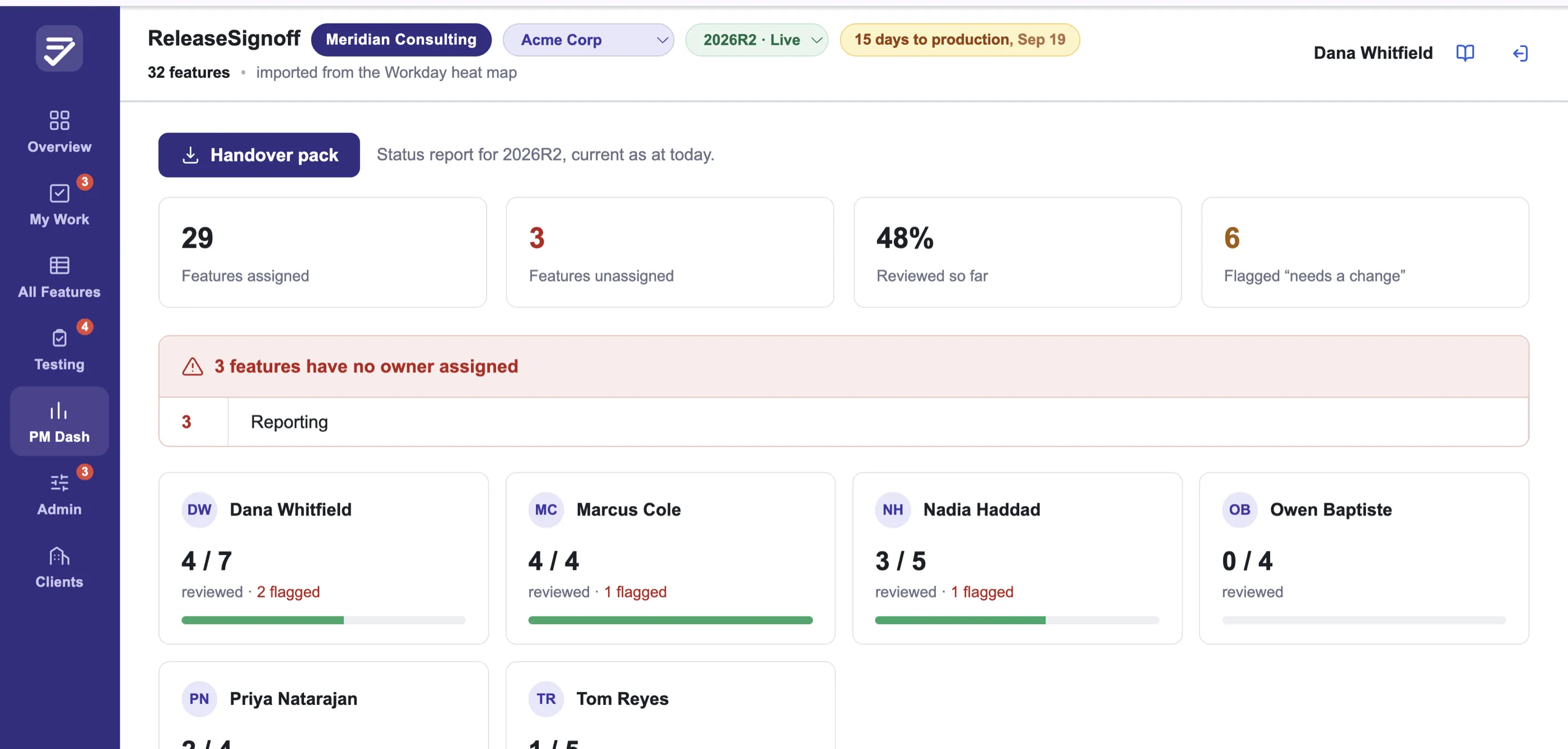Click Dana Whitfield's review progress bar
This screenshot has height=749, width=1568.
coord(323,620)
